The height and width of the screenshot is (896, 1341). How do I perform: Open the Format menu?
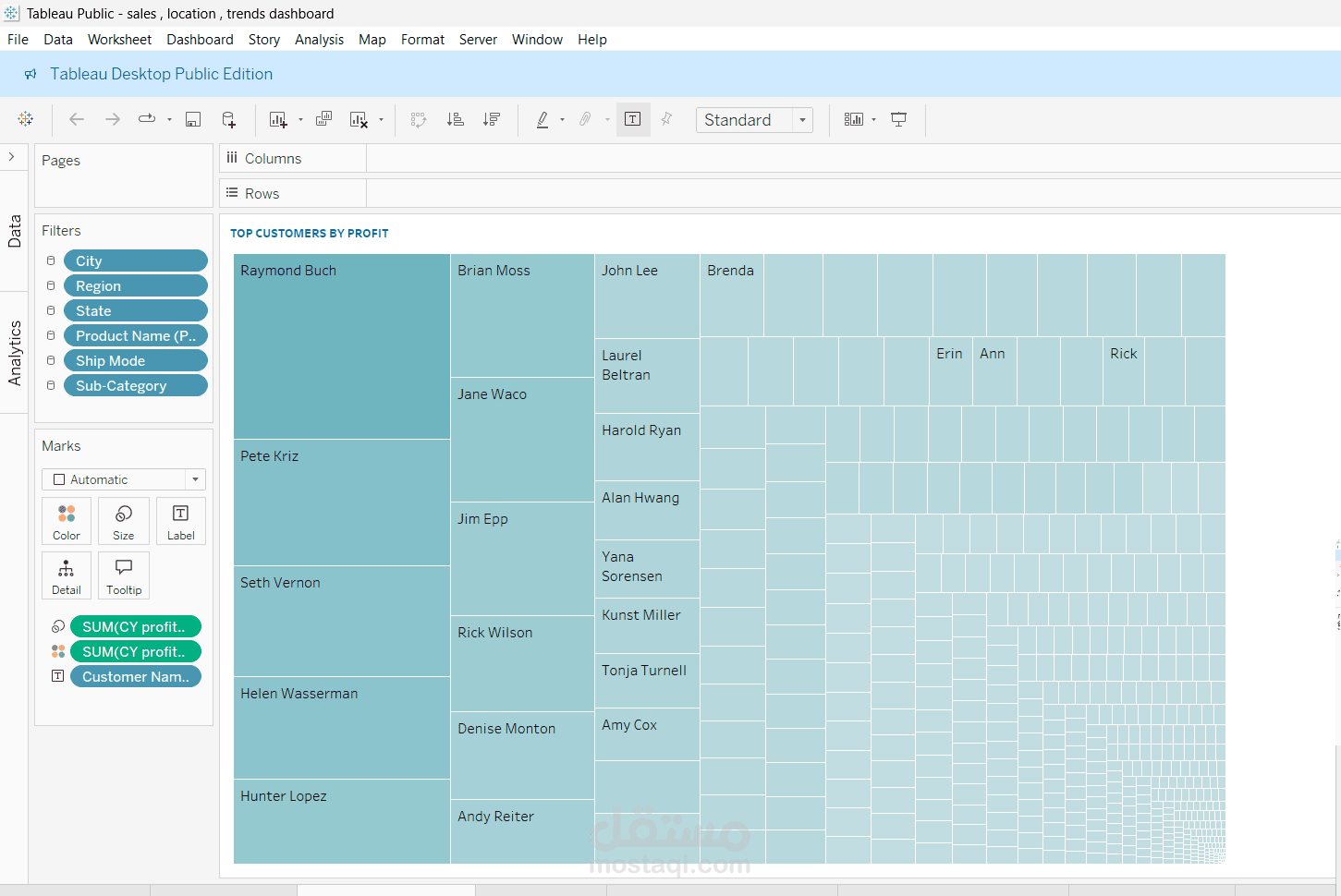coord(422,40)
